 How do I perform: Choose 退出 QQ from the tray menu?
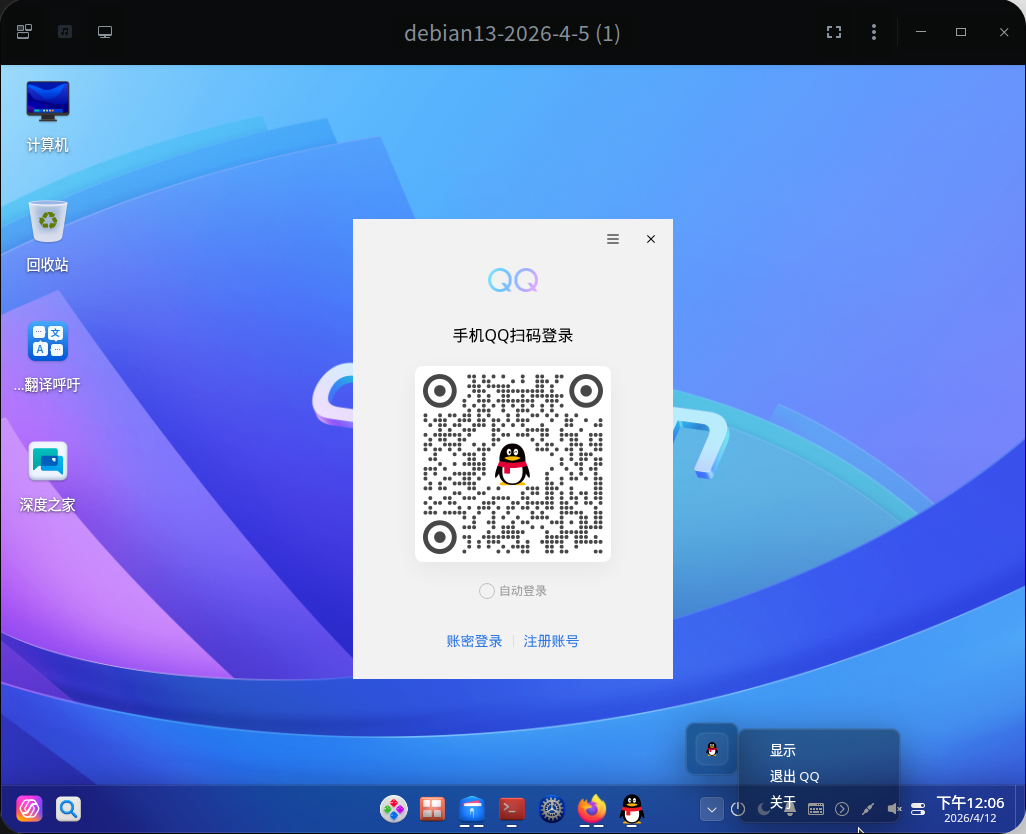point(794,776)
